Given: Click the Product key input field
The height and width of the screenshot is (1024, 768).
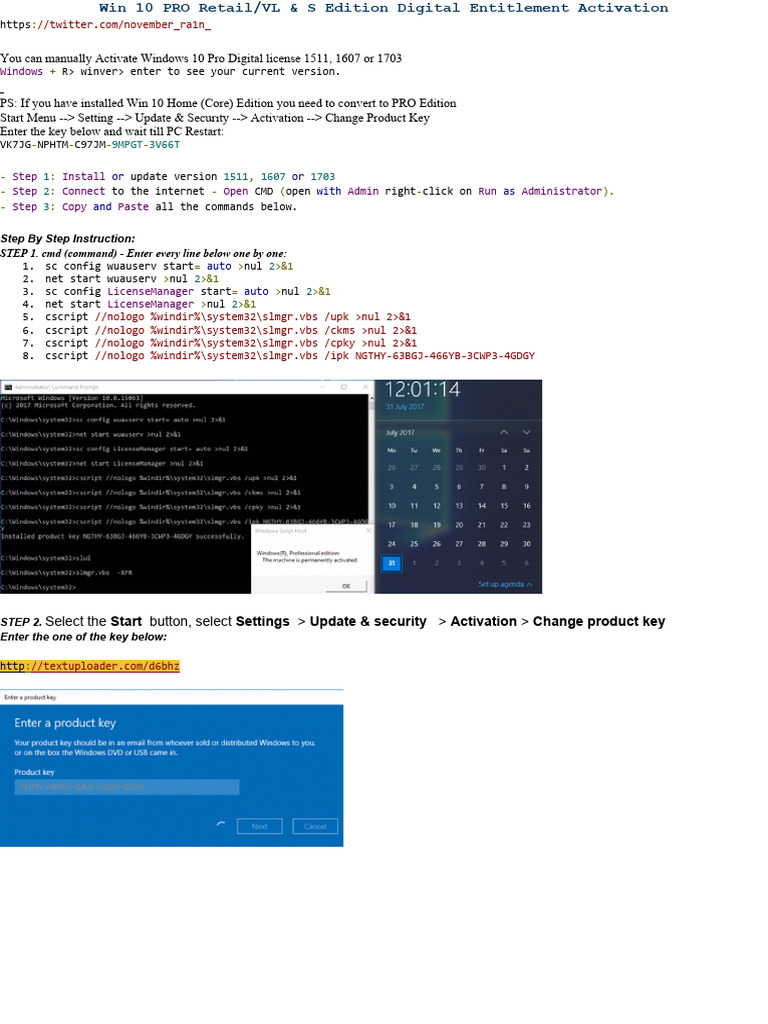Looking at the screenshot, I should (x=127, y=787).
